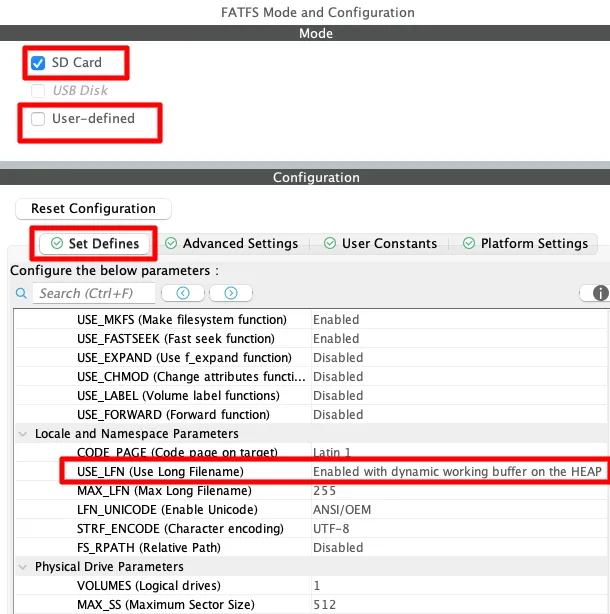Select the MAX_SS (Maximum Sector Size) label
The width and height of the screenshot is (610, 614).
[x=166, y=605]
